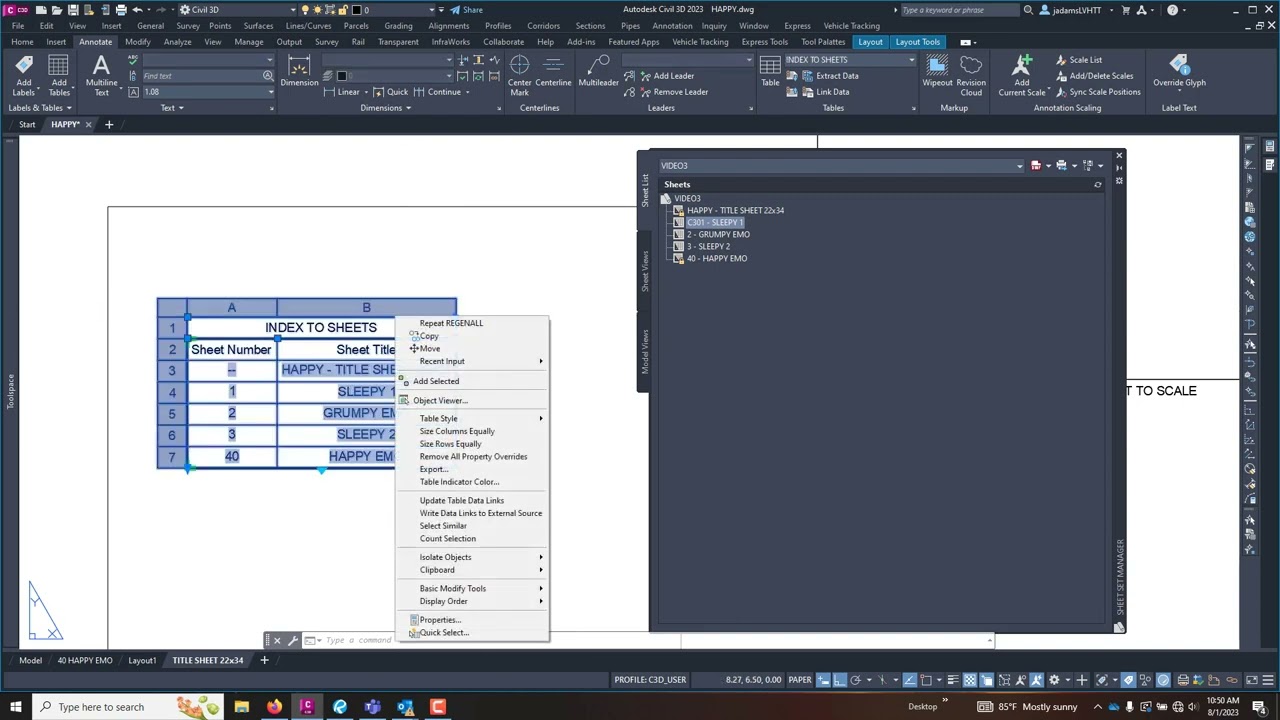Image resolution: width=1280 pixels, height=720 pixels.
Task: Click the Continue dimension button
Action: [438, 92]
